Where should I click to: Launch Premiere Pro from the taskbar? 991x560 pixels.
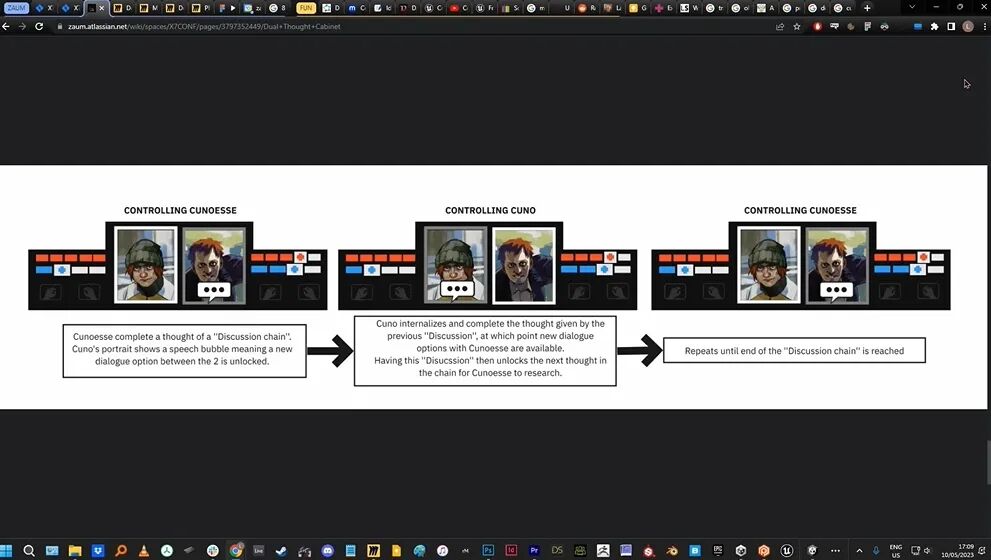pyautogui.click(x=534, y=551)
